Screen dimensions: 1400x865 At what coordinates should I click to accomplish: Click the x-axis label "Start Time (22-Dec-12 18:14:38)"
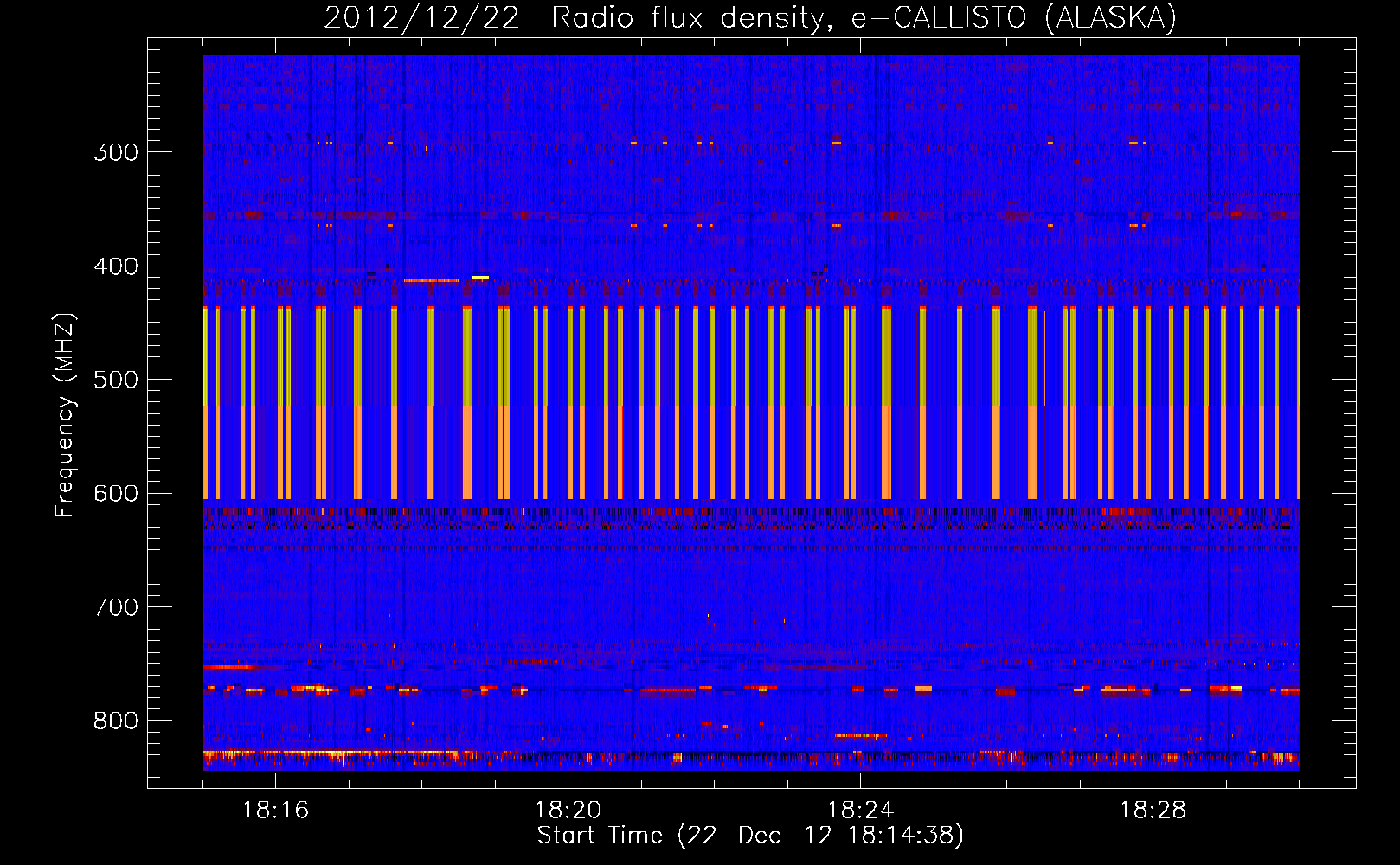(x=750, y=836)
